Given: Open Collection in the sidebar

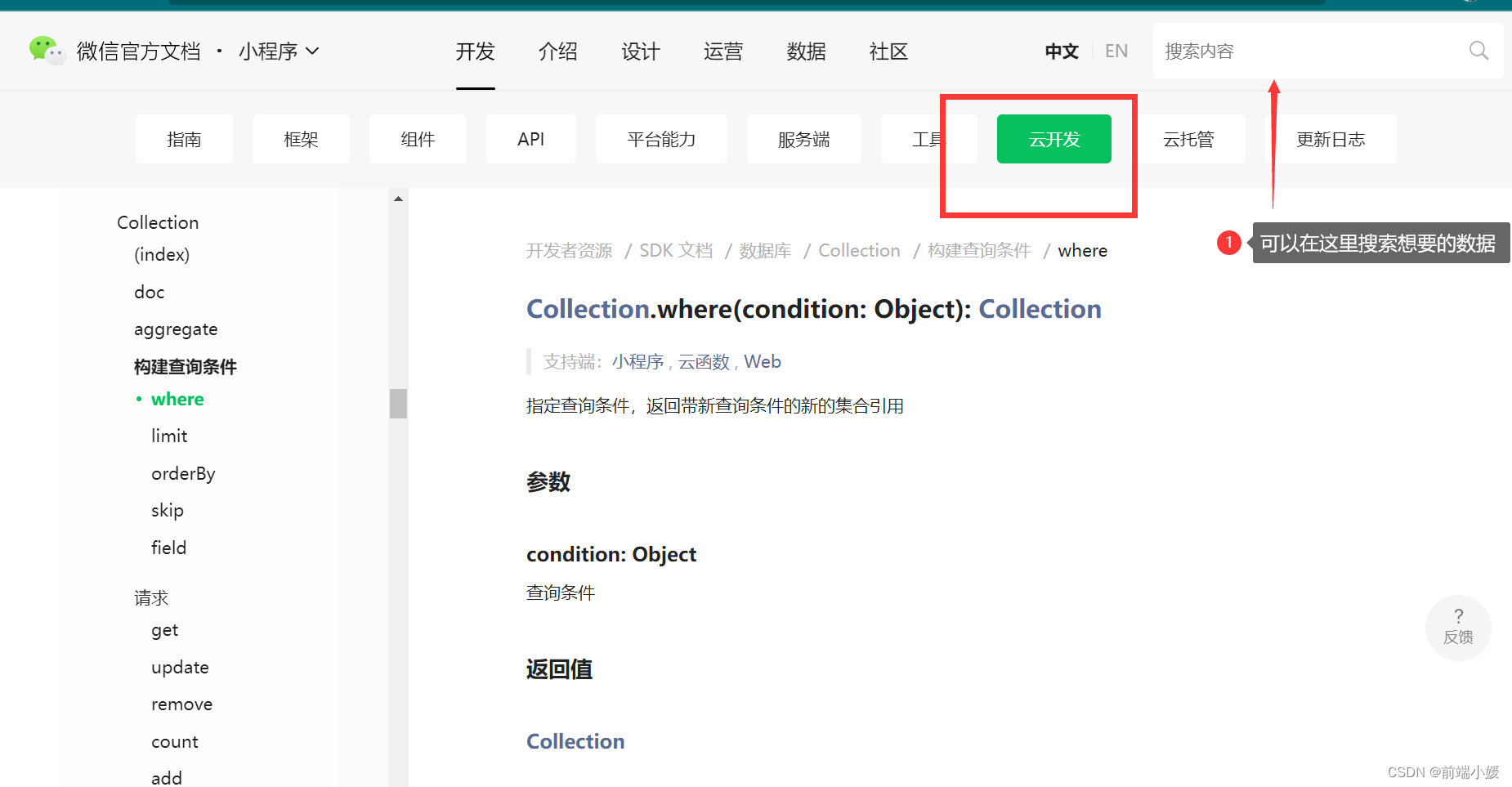Looking at the screenshot, I should [158, 222].
